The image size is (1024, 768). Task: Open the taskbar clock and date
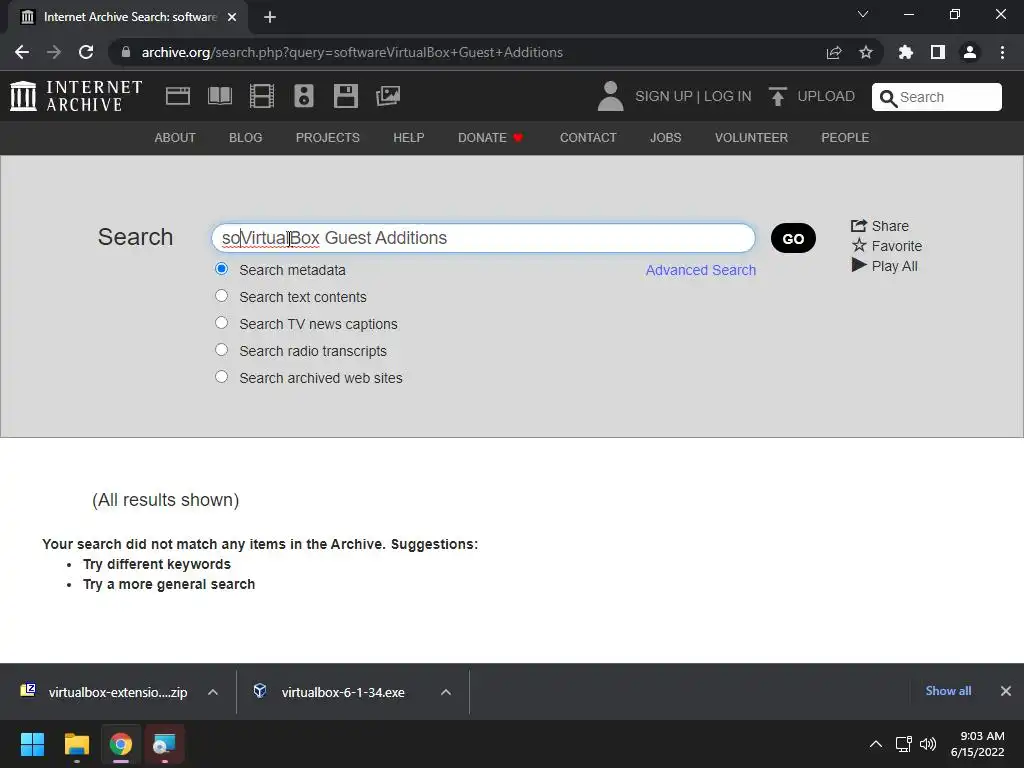point(978,744)
